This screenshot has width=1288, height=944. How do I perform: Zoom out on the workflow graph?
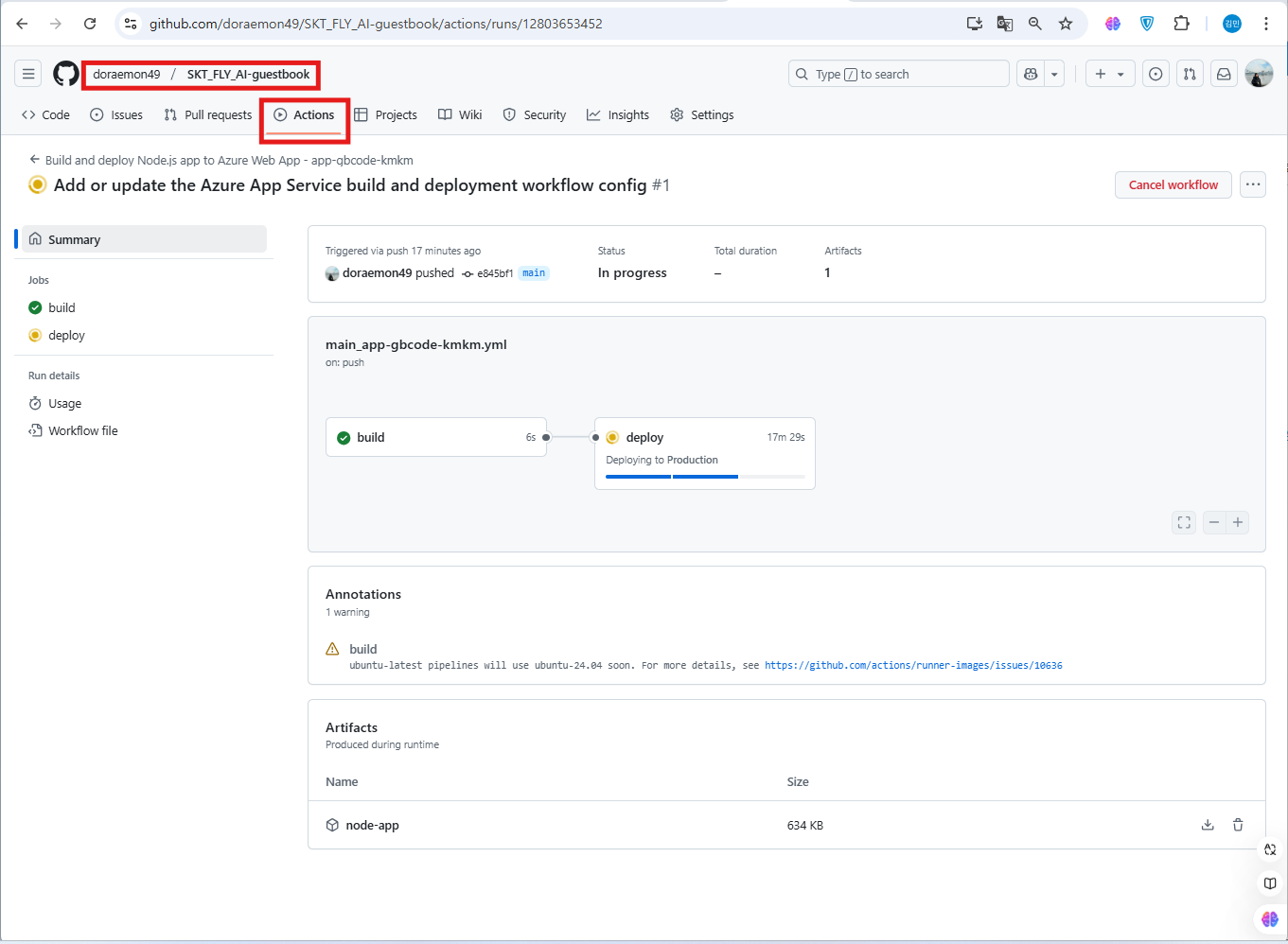1214,522
